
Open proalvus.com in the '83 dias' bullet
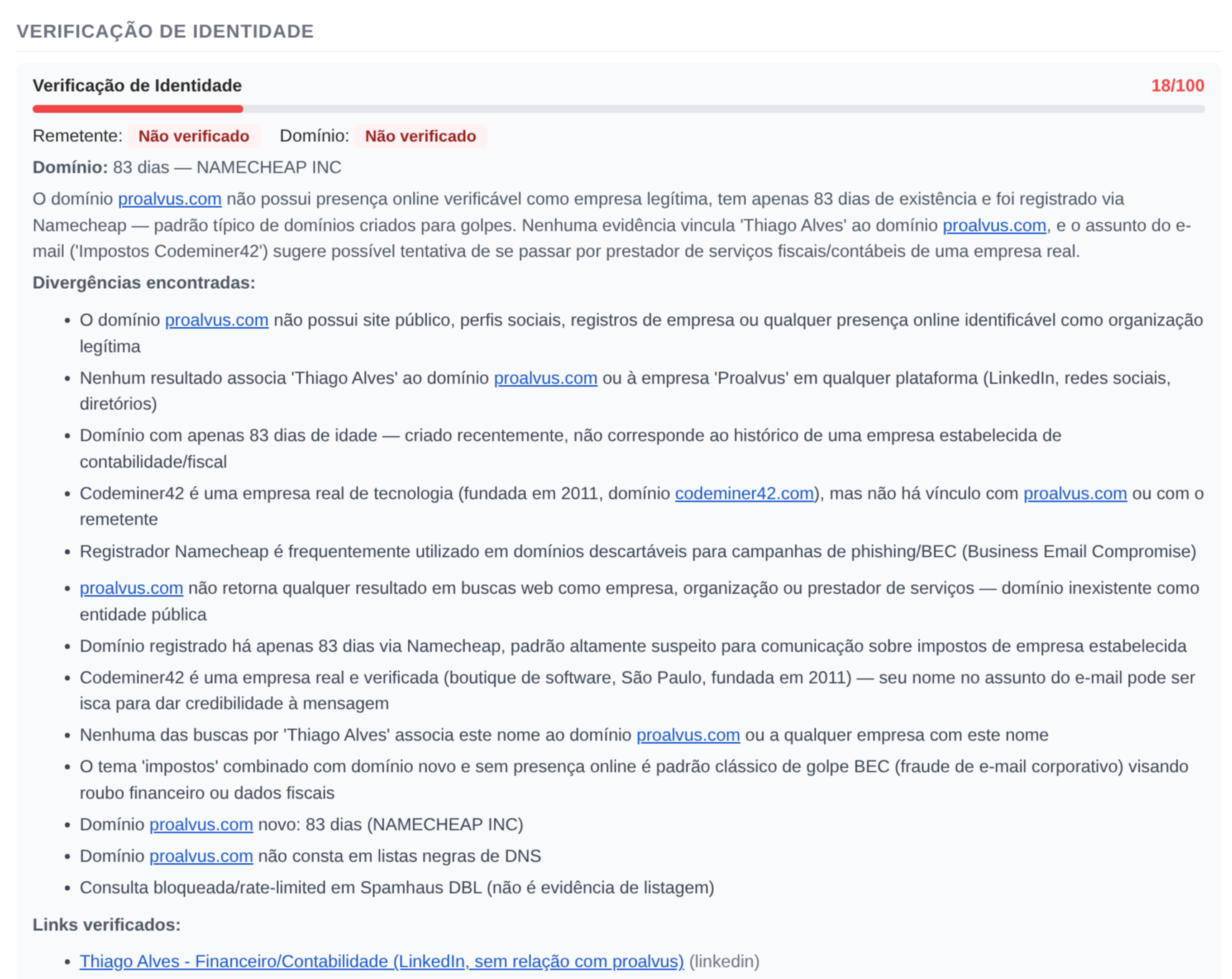tap(201, 824)
